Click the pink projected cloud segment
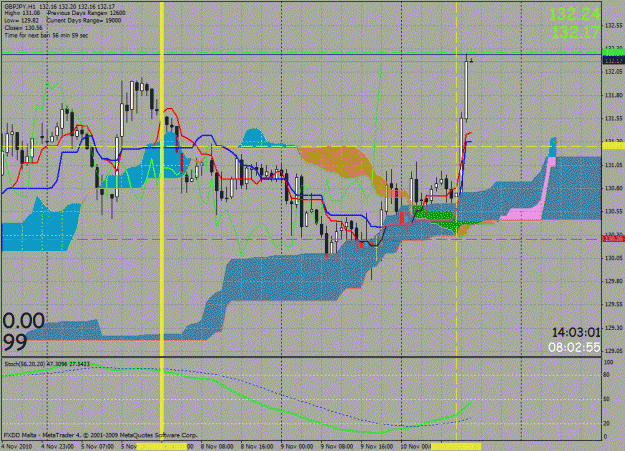Image resolution: width=625 pixels, height=451 pixels. [x=530, y=211]
